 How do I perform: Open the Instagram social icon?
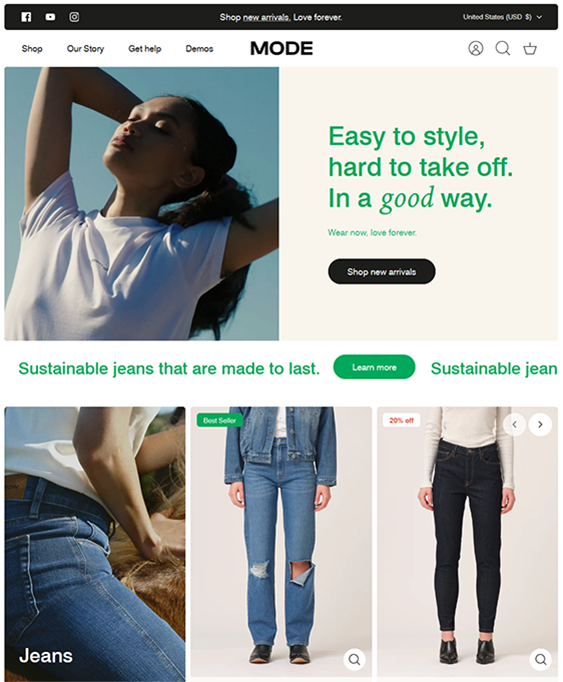[x=74, y=17]
